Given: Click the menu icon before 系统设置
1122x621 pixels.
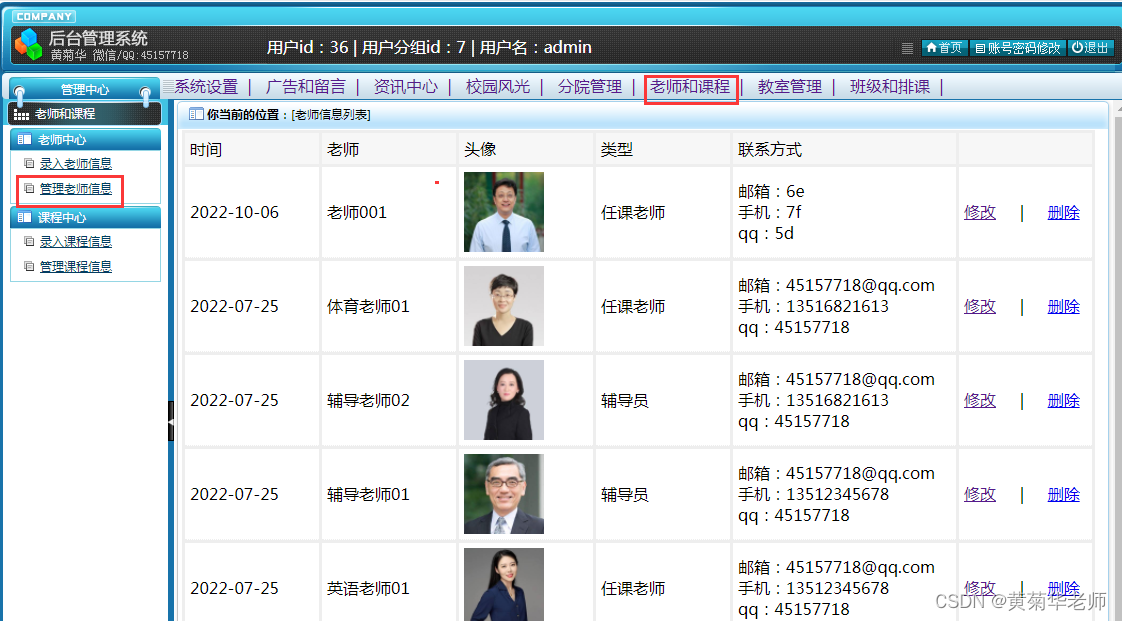Looking at the screenshot, I should pos(168,87).
